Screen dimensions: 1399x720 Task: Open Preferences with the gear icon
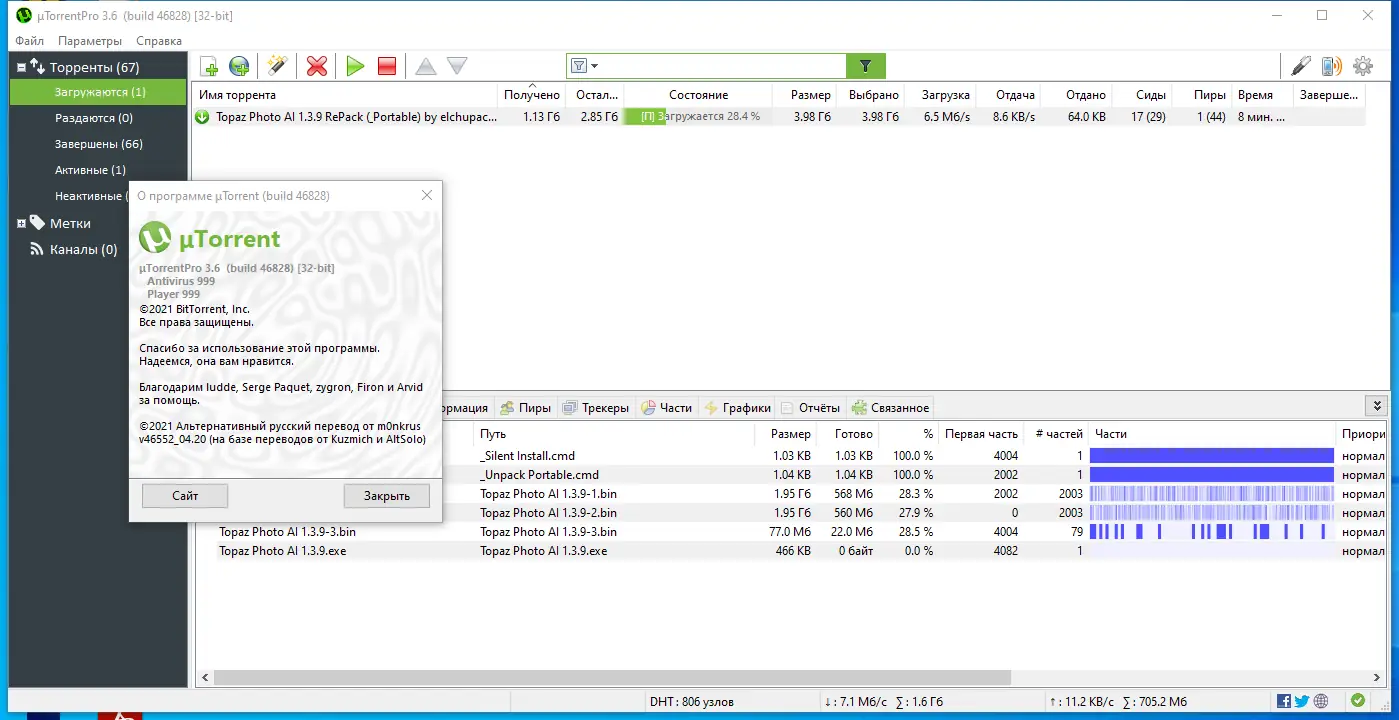pyautogui.click(x=1363, y=67)
